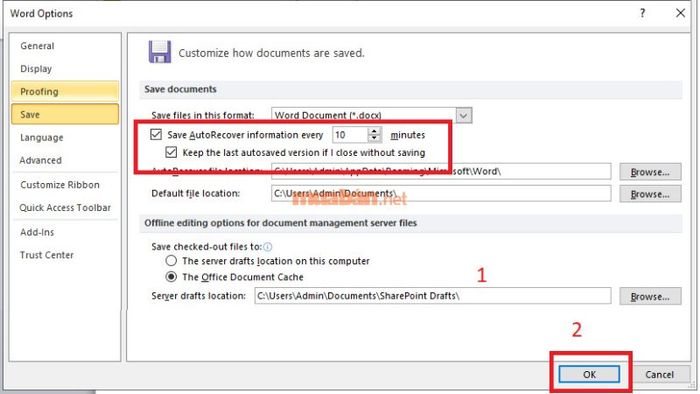This screenshot has width=700, height=394.
Task: Click info icon beside Save checked-out files
Action: (x=267, y=247)
